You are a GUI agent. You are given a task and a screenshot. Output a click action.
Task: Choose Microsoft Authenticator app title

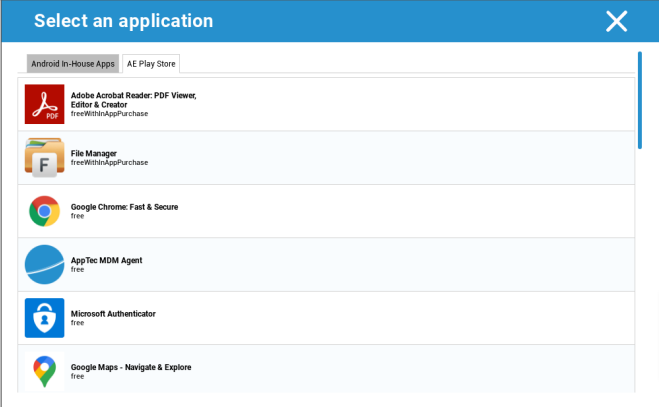pyautogui.click(x=113, y=313)
